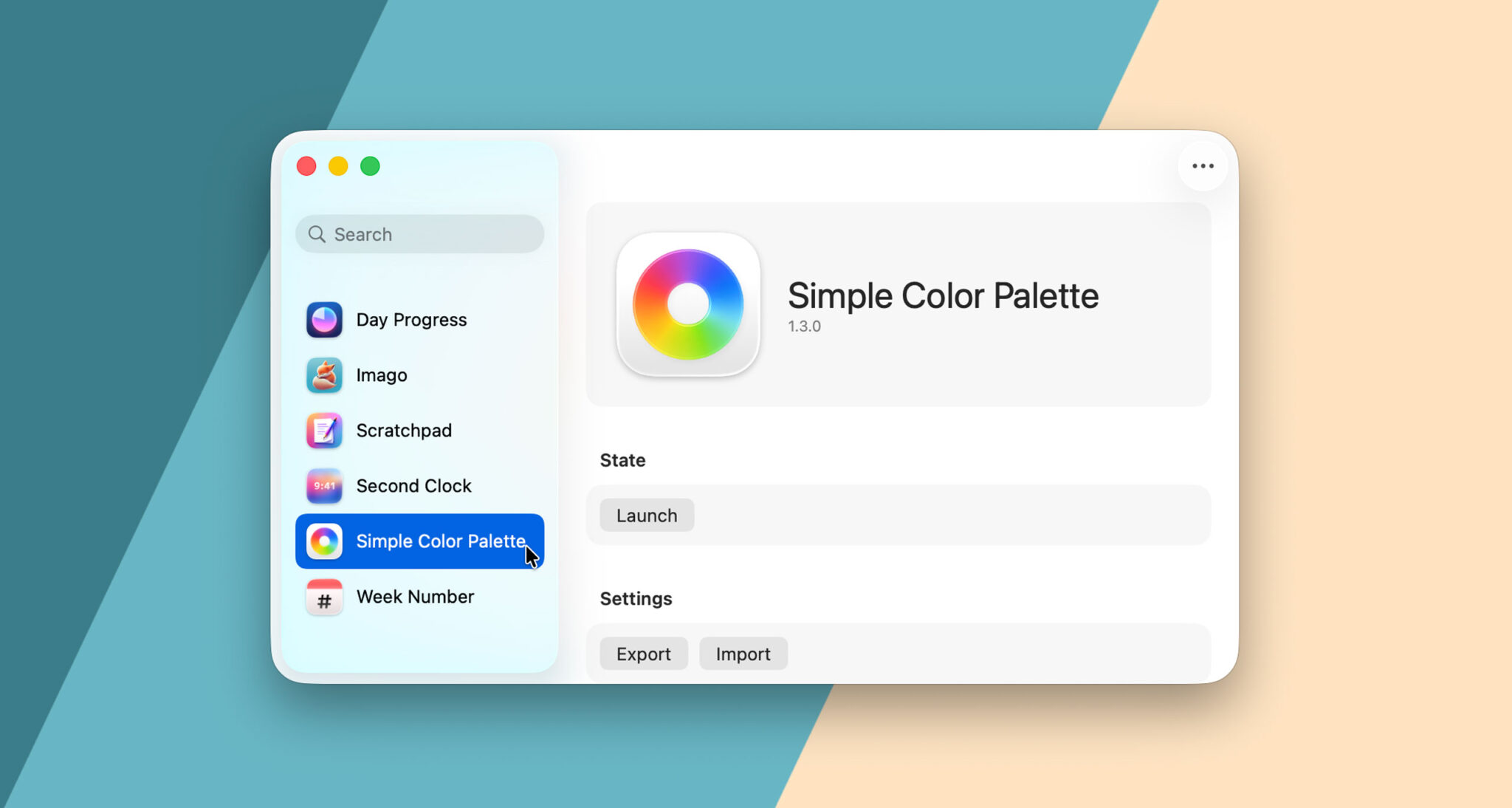Click the State section heading
Screen dimensions: 1512x808
(622, 460)
